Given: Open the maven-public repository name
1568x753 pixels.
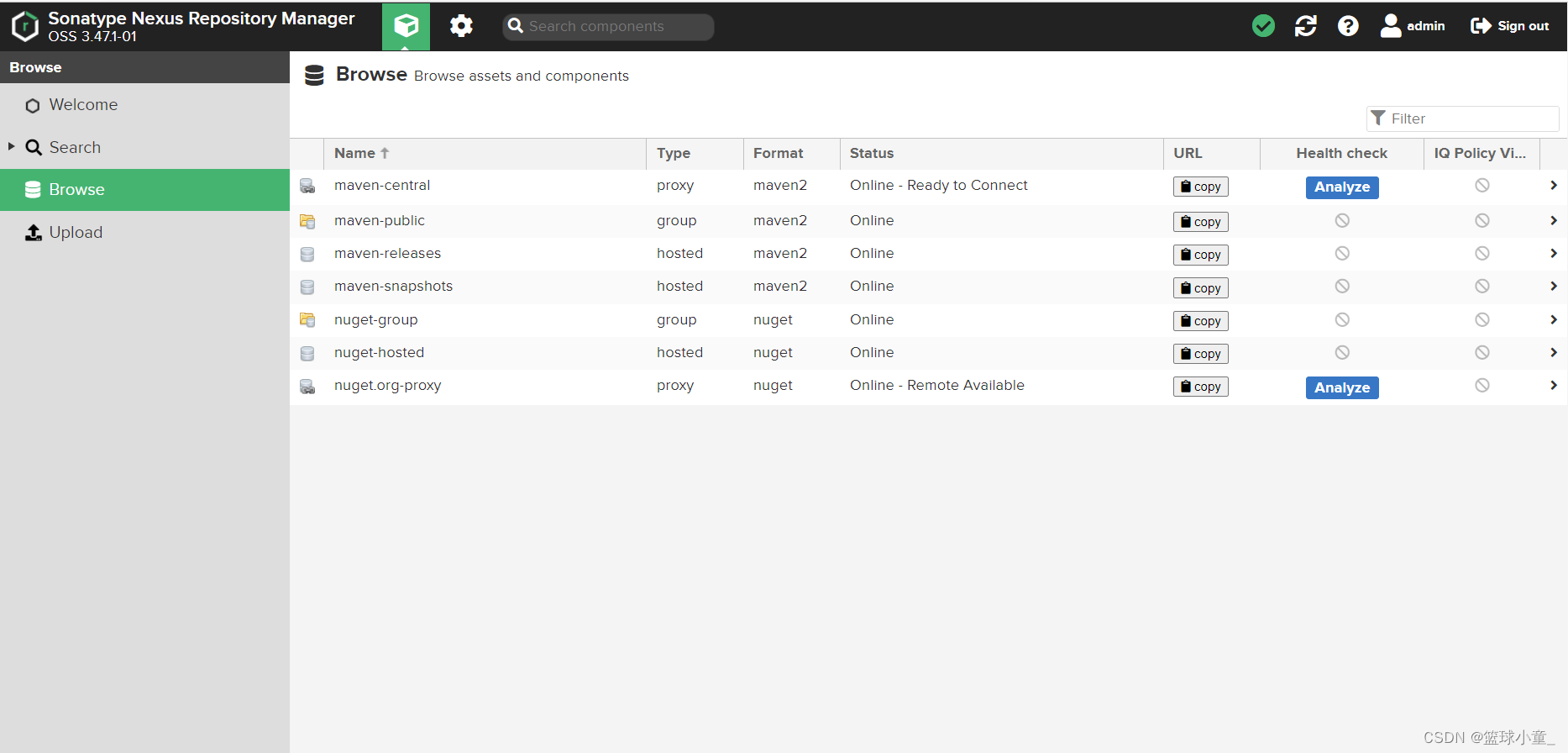Looking at the screenshot, I should click(380, 220).
